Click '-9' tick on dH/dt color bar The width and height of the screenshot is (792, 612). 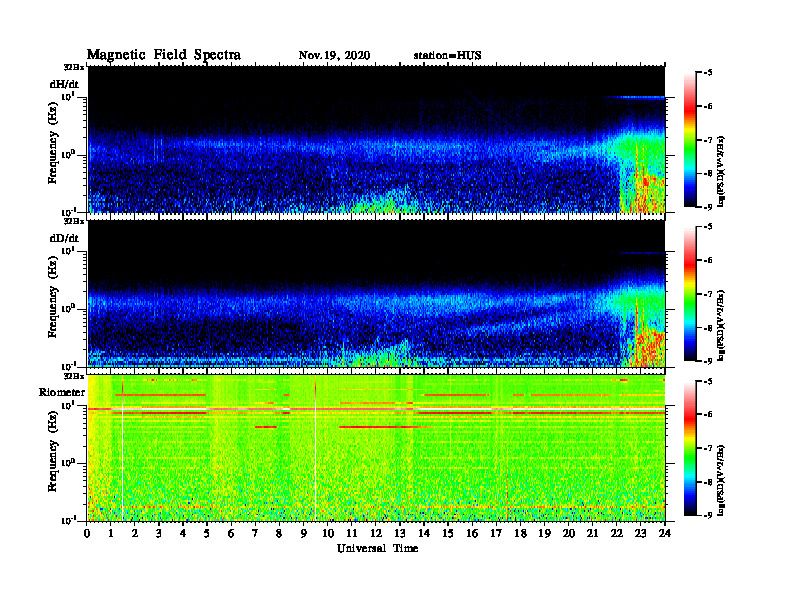[x=708, y=207]
